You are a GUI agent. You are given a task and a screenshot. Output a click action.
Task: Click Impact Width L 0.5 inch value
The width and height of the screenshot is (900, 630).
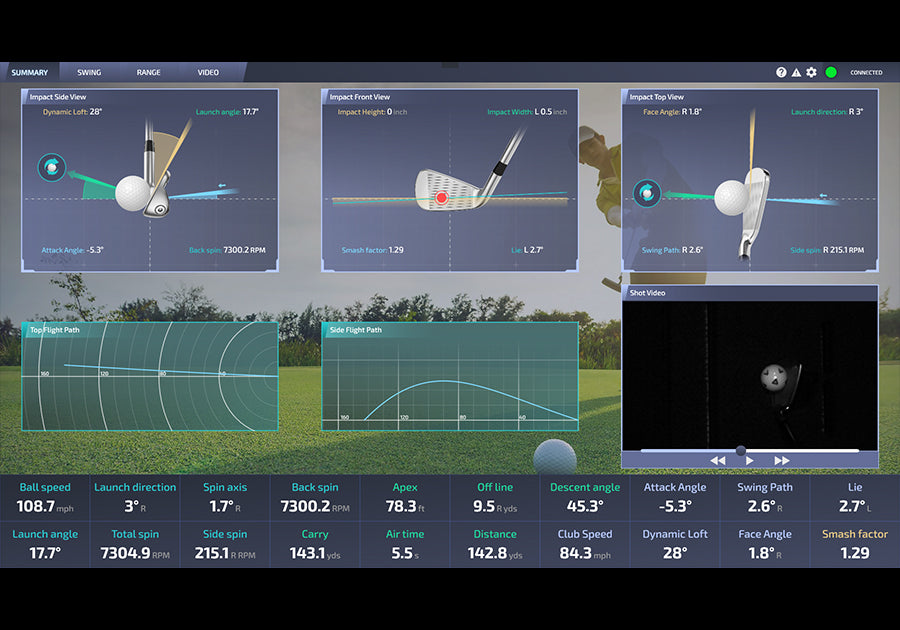coord(527,112)
